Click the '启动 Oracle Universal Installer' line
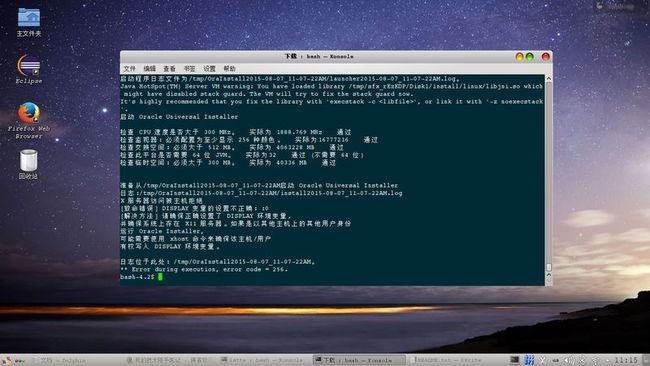650x366 pixels. pyautogui.click(x=179, y=117)
